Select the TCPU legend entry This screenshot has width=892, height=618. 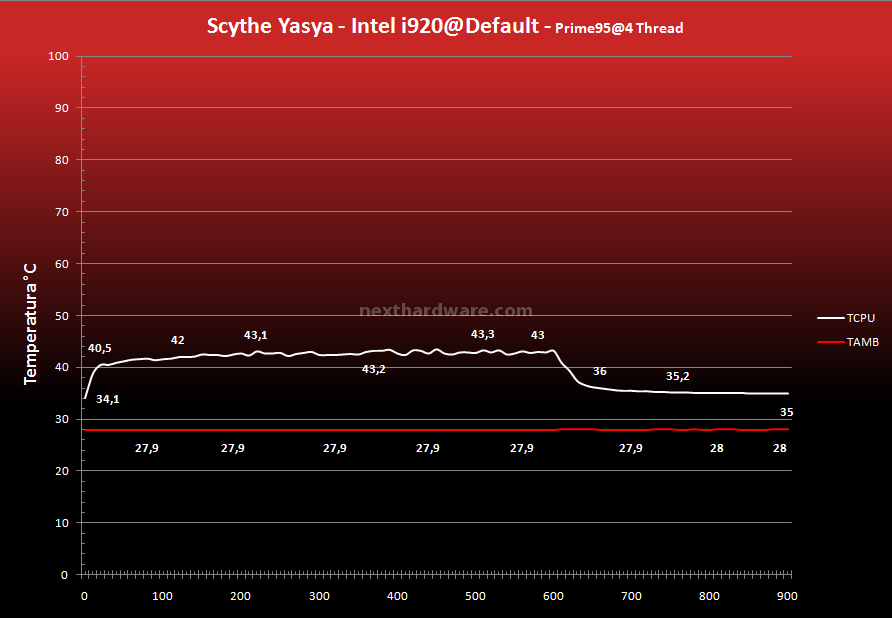(x=846, y=318)
